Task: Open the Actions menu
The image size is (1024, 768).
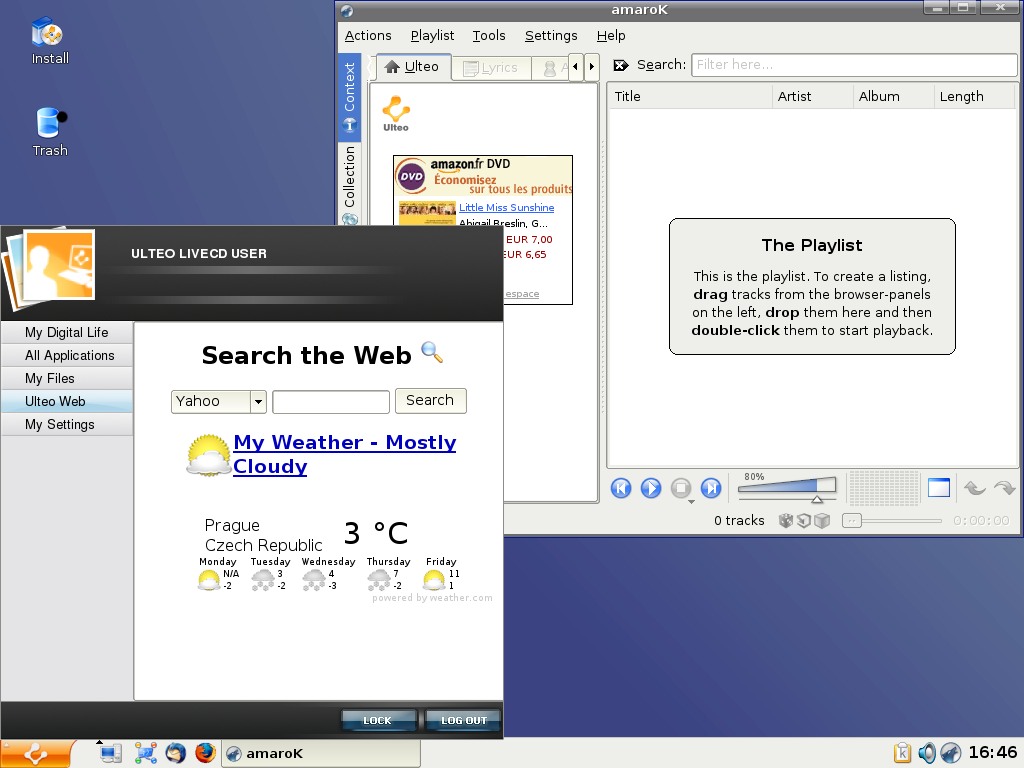Action: coord(368,36)
